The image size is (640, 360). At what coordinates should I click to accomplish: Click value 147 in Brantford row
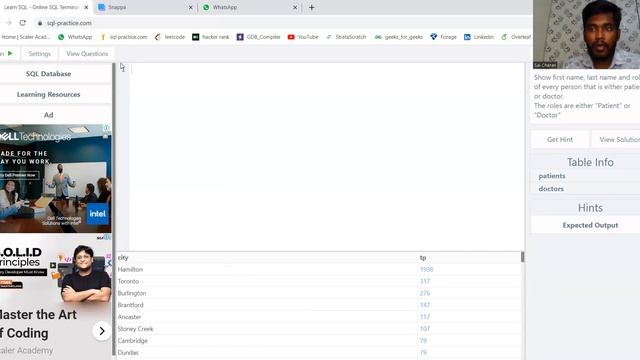(x=425, y=305)
